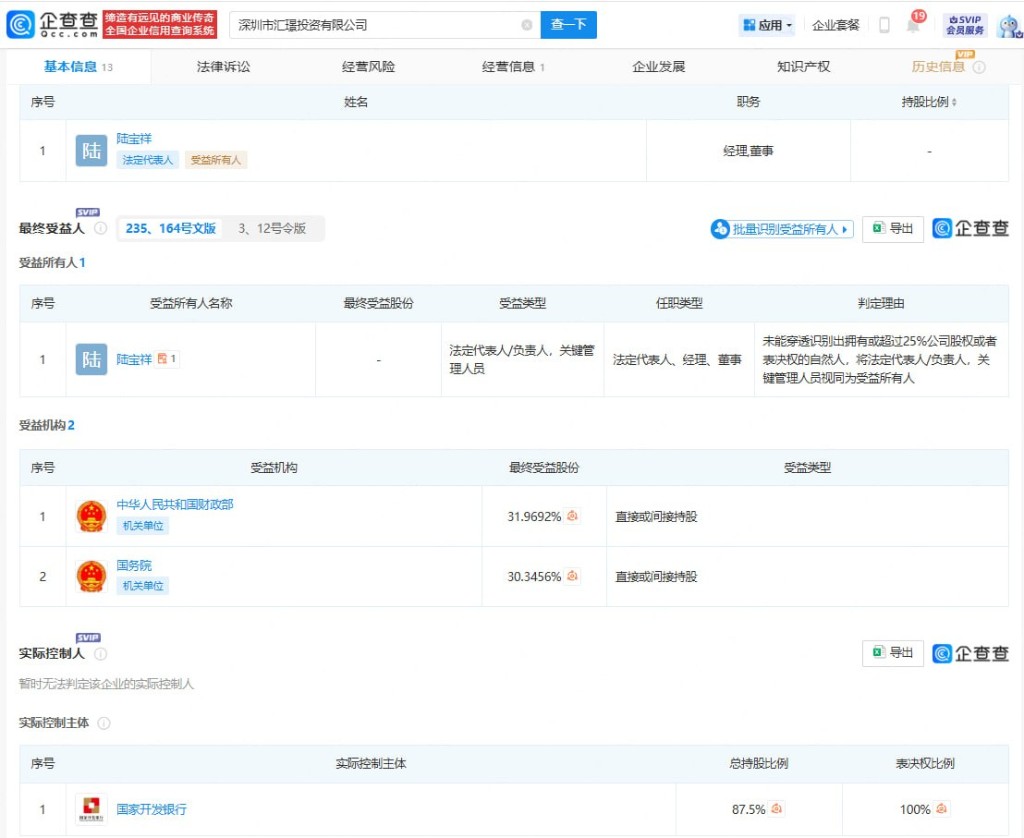Viewport: 1024px width, 838px height.
Task: Export 最终受益人 table with 导出
Action: 893,229
